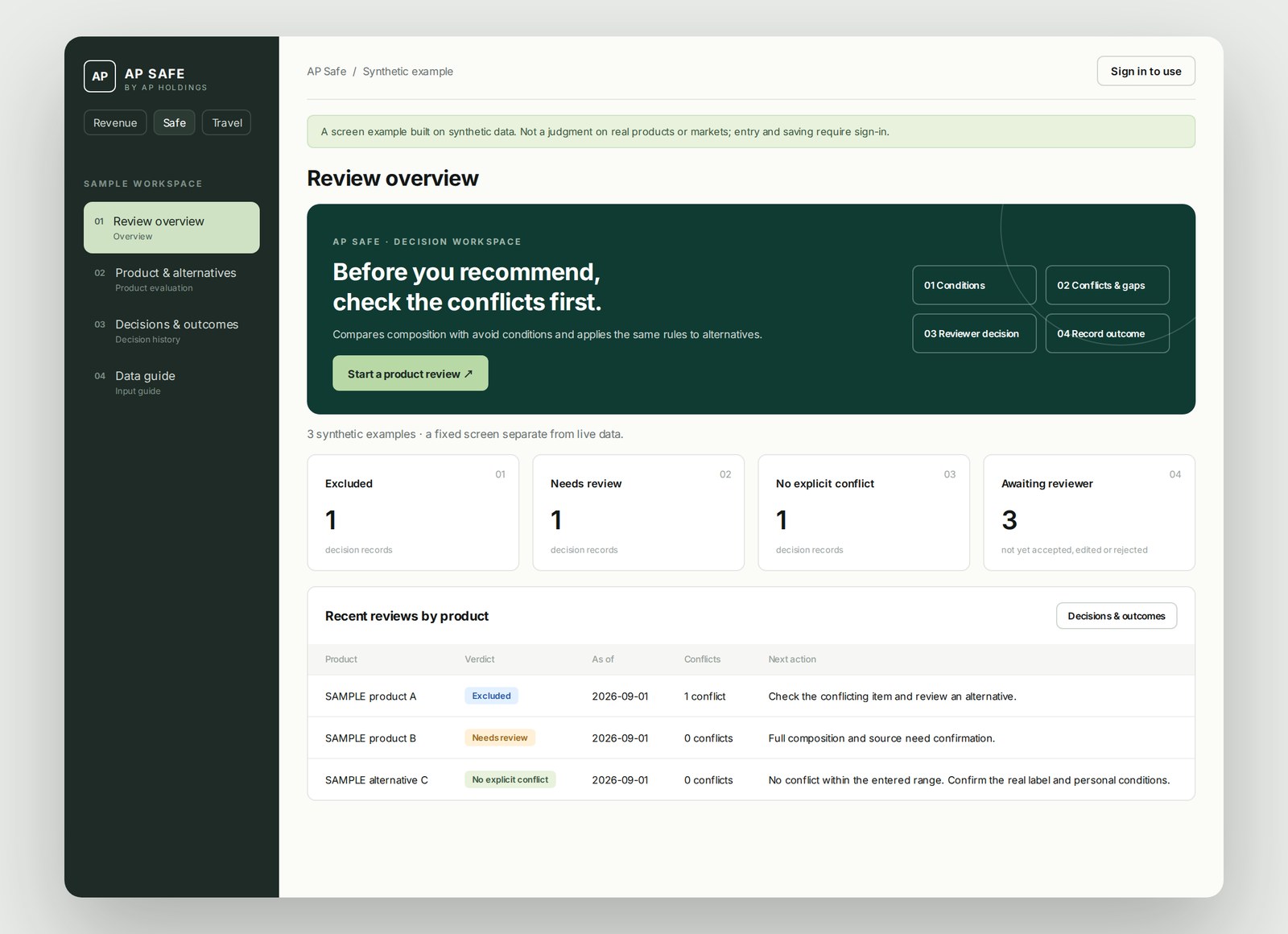The width and height of the screenshot is (1288, 934).
Task: Click the Verdict column header
Action: [480, 659]
